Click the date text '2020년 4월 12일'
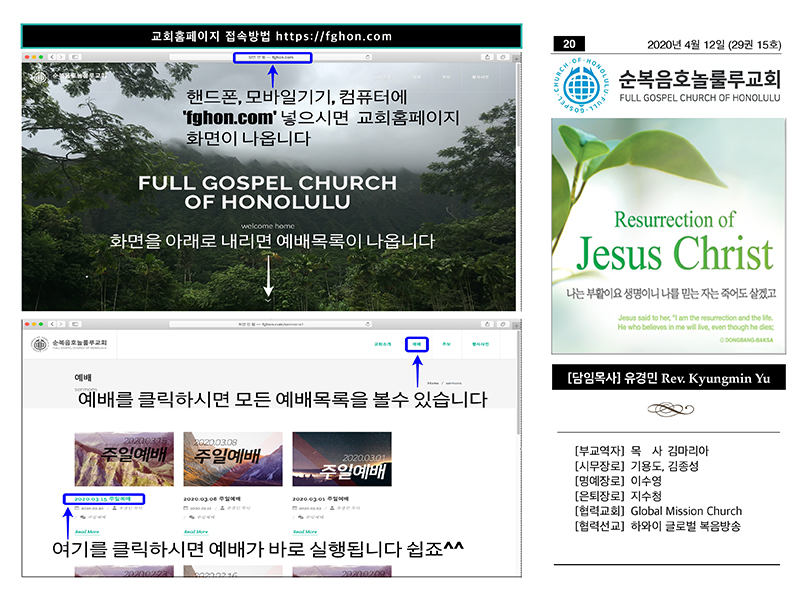 tap(686, 45)
